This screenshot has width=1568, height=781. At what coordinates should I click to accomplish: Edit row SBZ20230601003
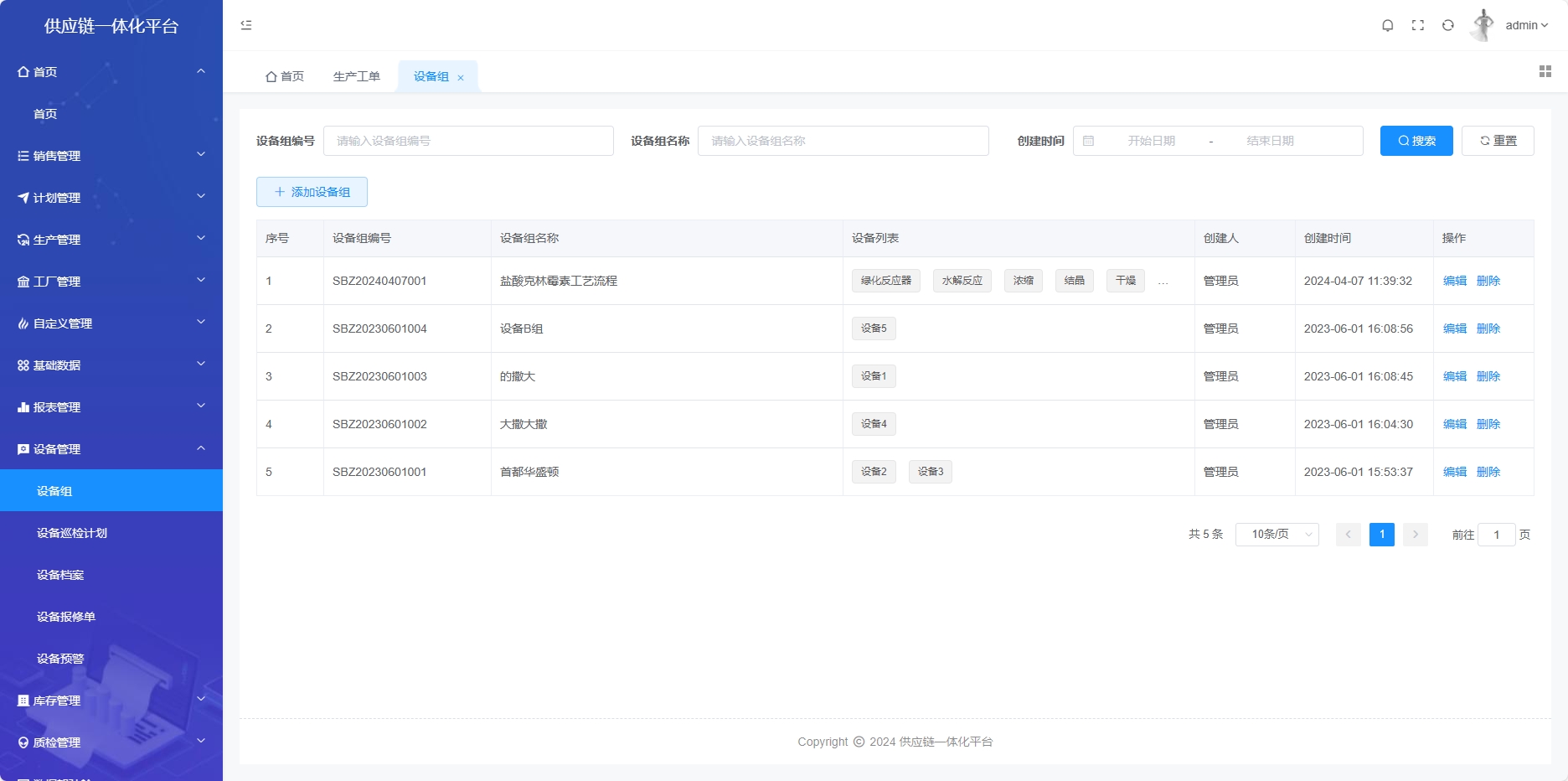coord(1455,376)
